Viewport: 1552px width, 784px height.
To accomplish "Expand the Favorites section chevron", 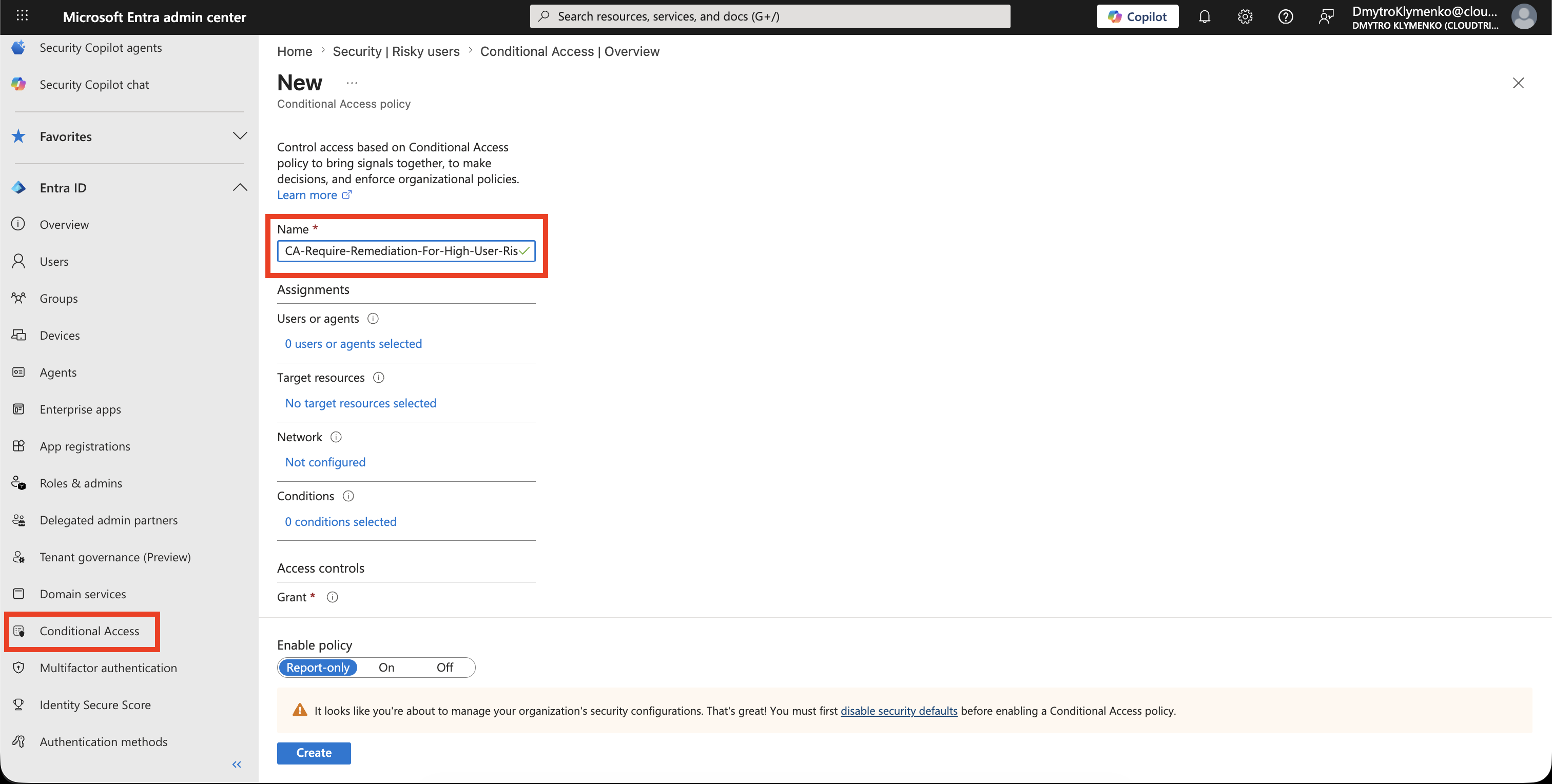I will (240, 136).
